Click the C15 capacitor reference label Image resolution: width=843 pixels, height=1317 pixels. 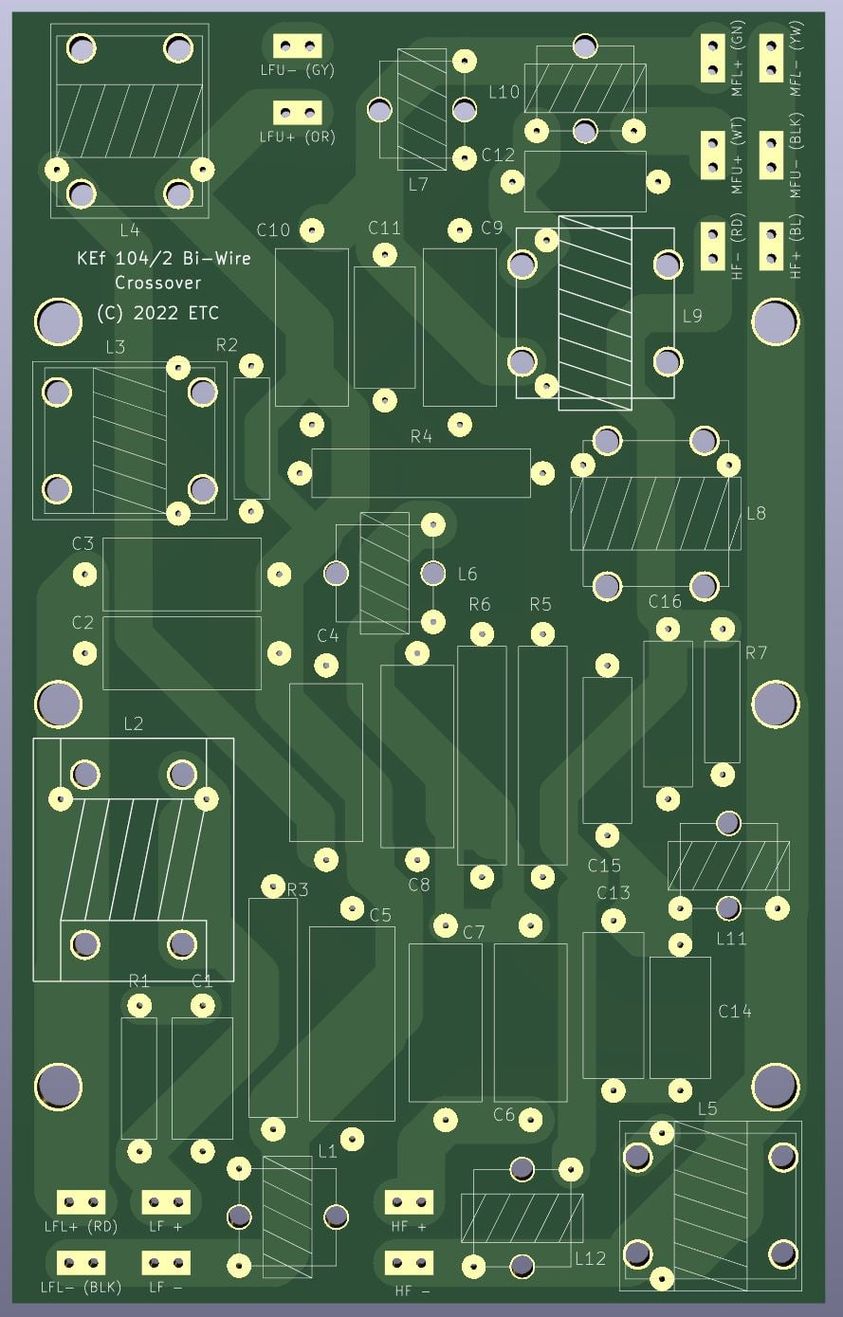[x=604, y=865]
